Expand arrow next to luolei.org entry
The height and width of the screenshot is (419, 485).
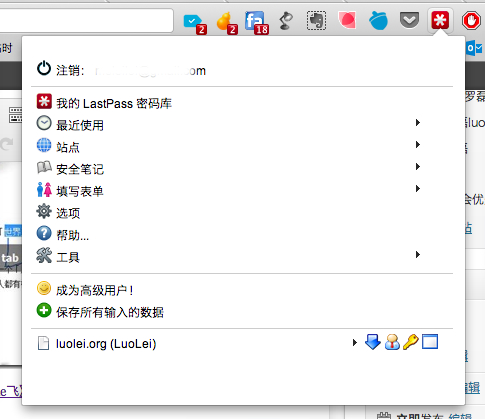pyautogui.click(x=355, y=342)
